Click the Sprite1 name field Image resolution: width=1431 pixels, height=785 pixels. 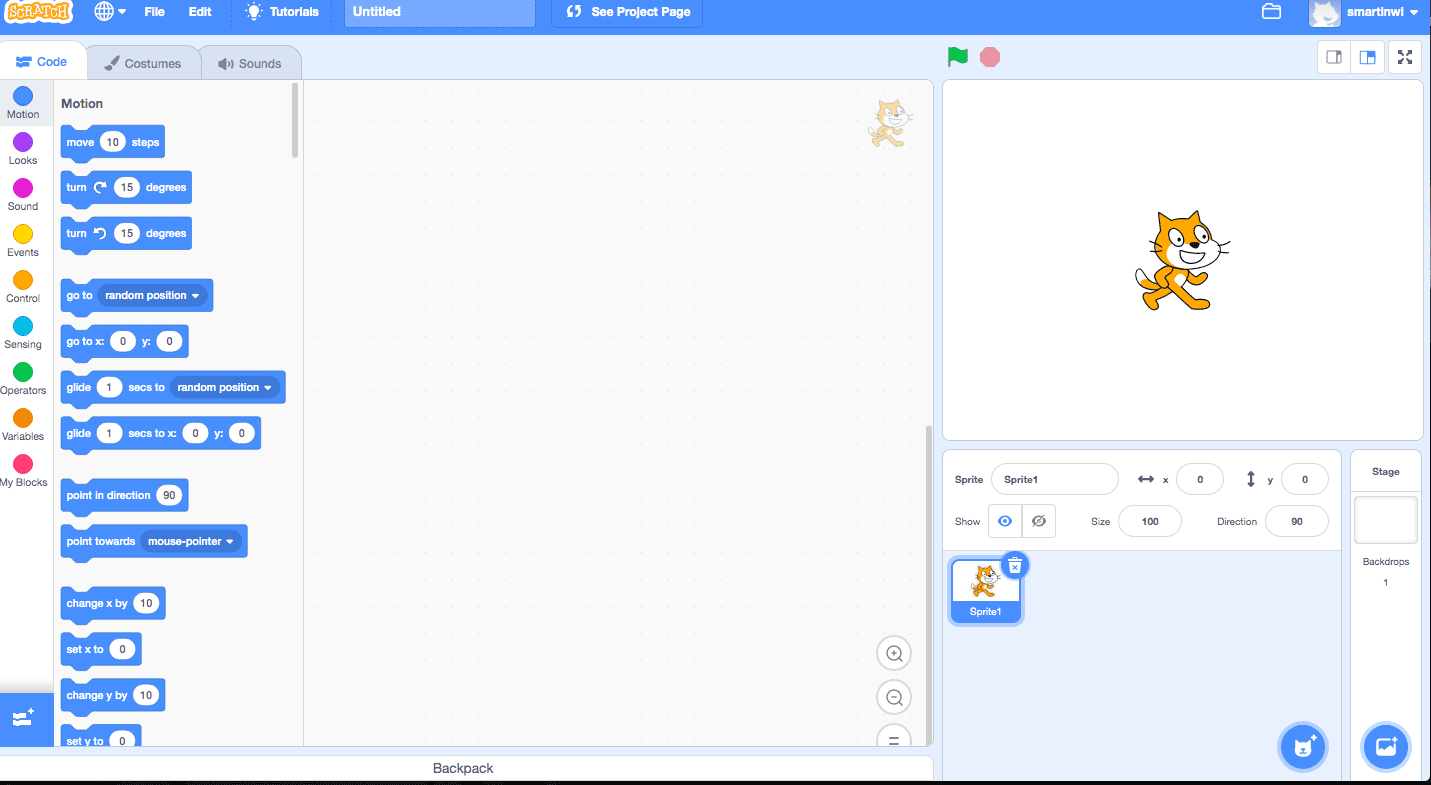tap(1054, 480)
